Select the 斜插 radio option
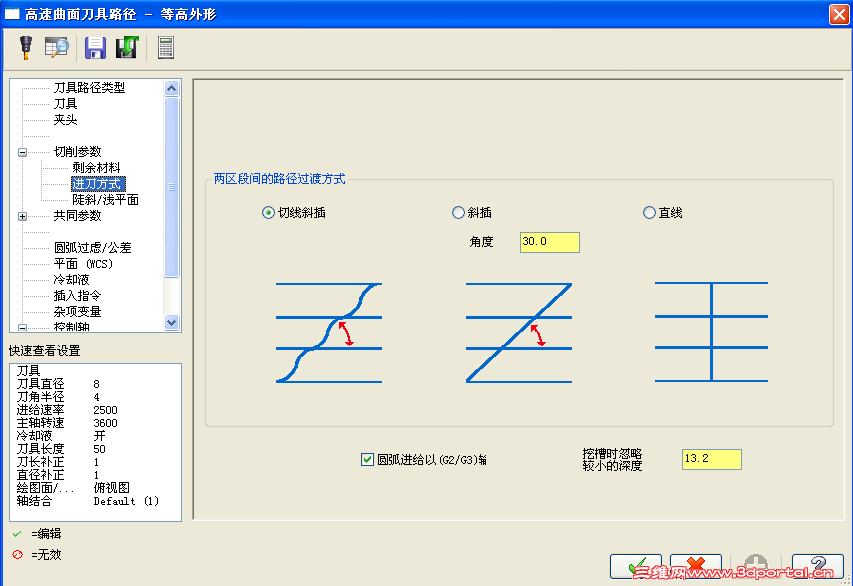This screenshot has height=586, width=853. [458, 212]
